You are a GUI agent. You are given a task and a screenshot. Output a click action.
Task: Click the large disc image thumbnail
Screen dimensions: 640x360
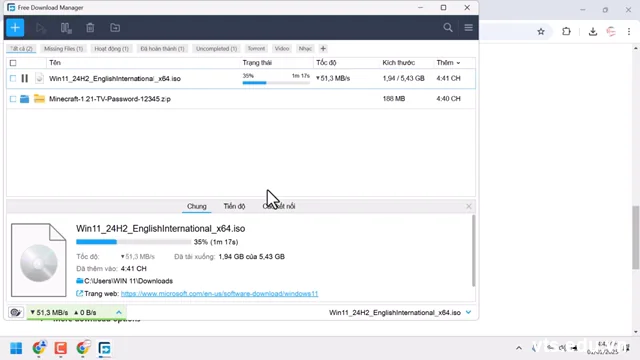click(39, 260)
